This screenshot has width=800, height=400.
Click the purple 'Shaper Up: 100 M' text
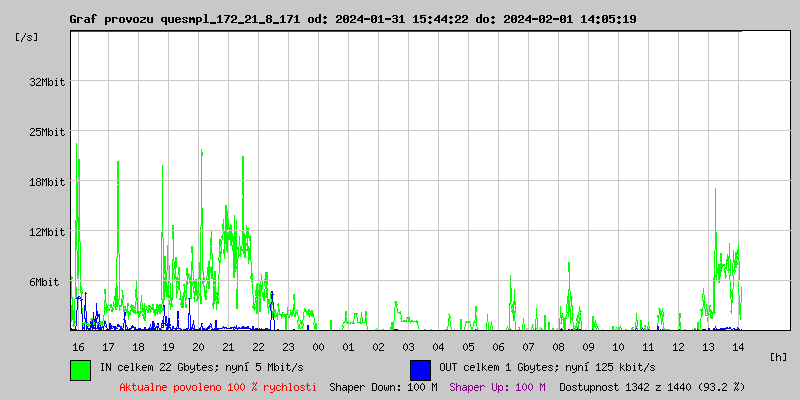coord(497,387)
